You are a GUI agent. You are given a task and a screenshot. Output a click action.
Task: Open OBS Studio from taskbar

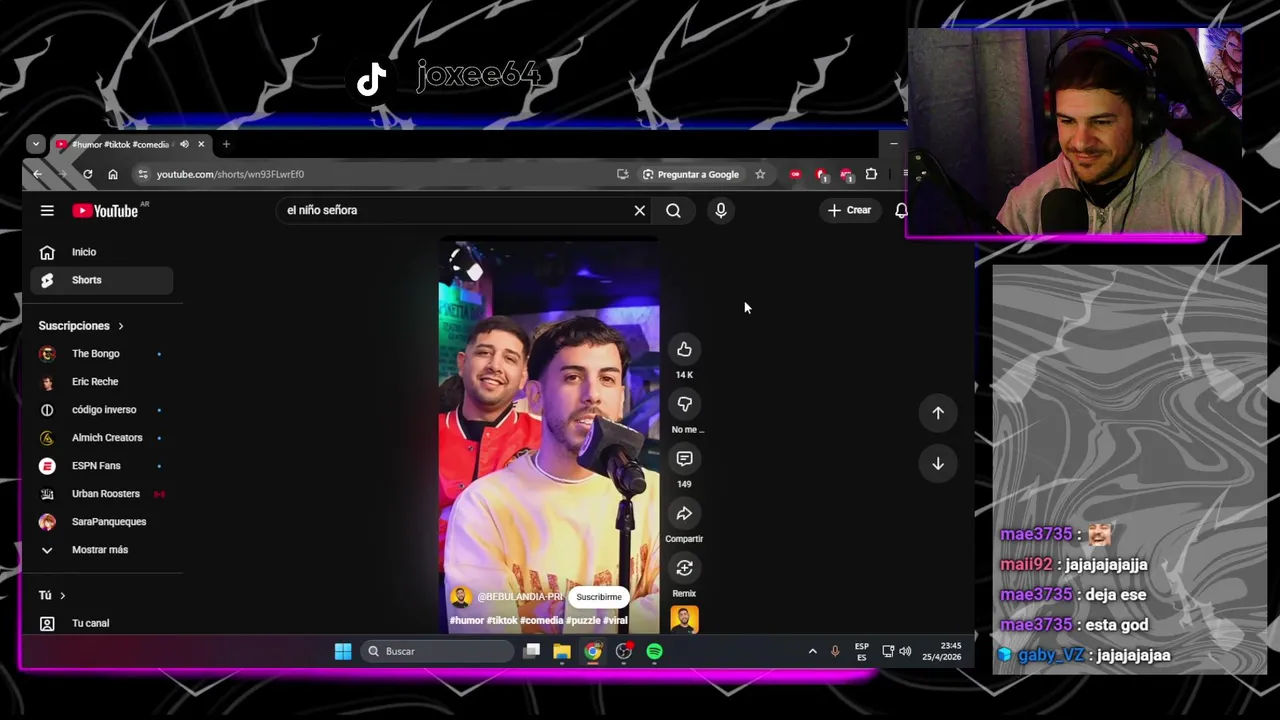[624, 651]
